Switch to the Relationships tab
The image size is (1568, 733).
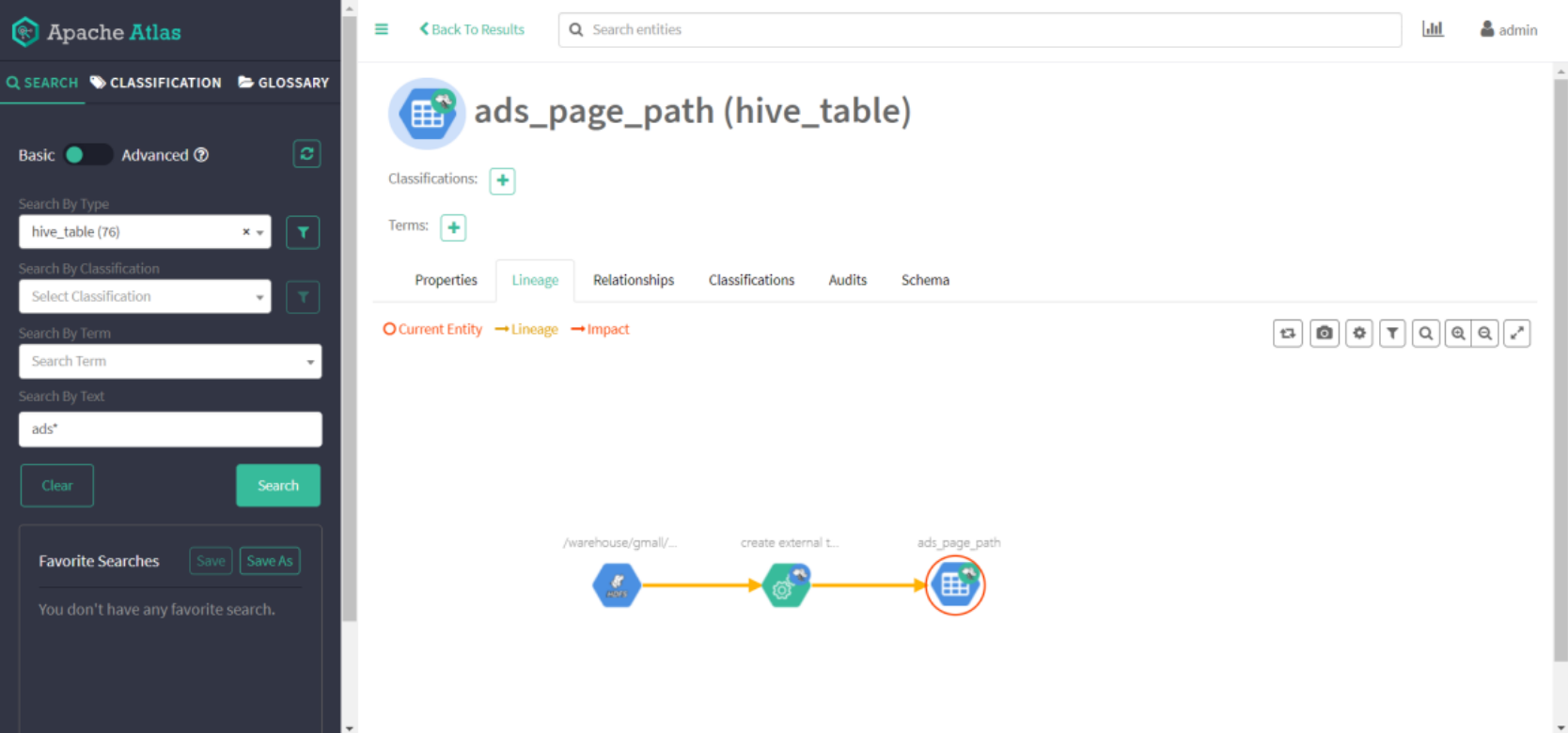click(633, 280)
